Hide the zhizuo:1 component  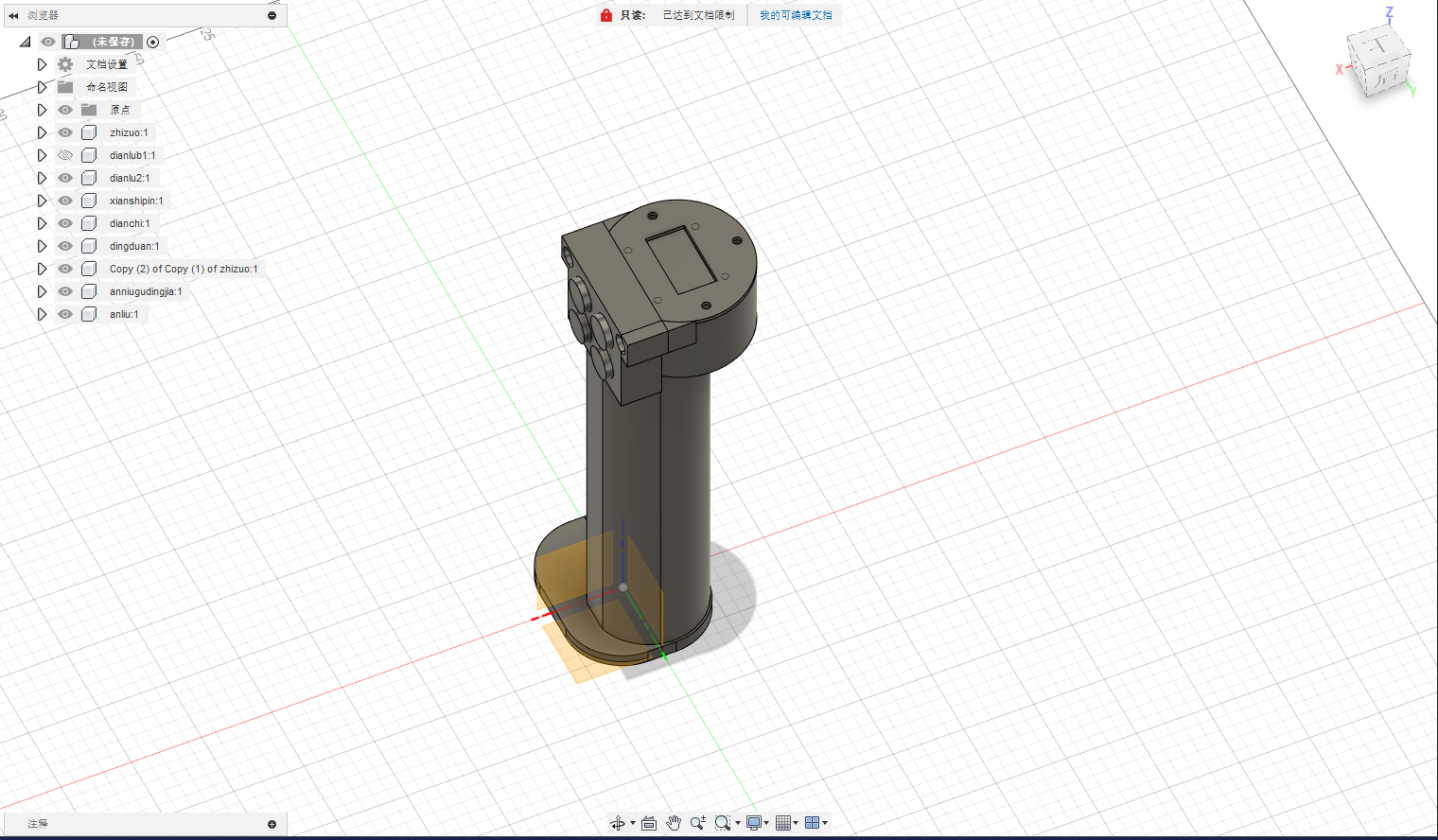(65, 132)
